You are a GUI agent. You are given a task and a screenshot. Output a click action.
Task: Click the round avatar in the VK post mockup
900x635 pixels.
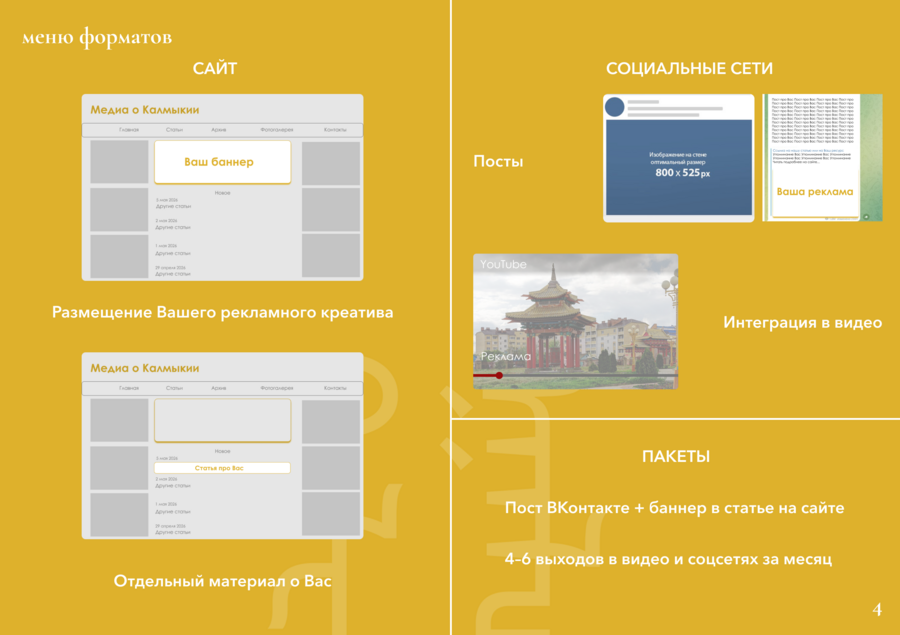click(x=615, y=107)
